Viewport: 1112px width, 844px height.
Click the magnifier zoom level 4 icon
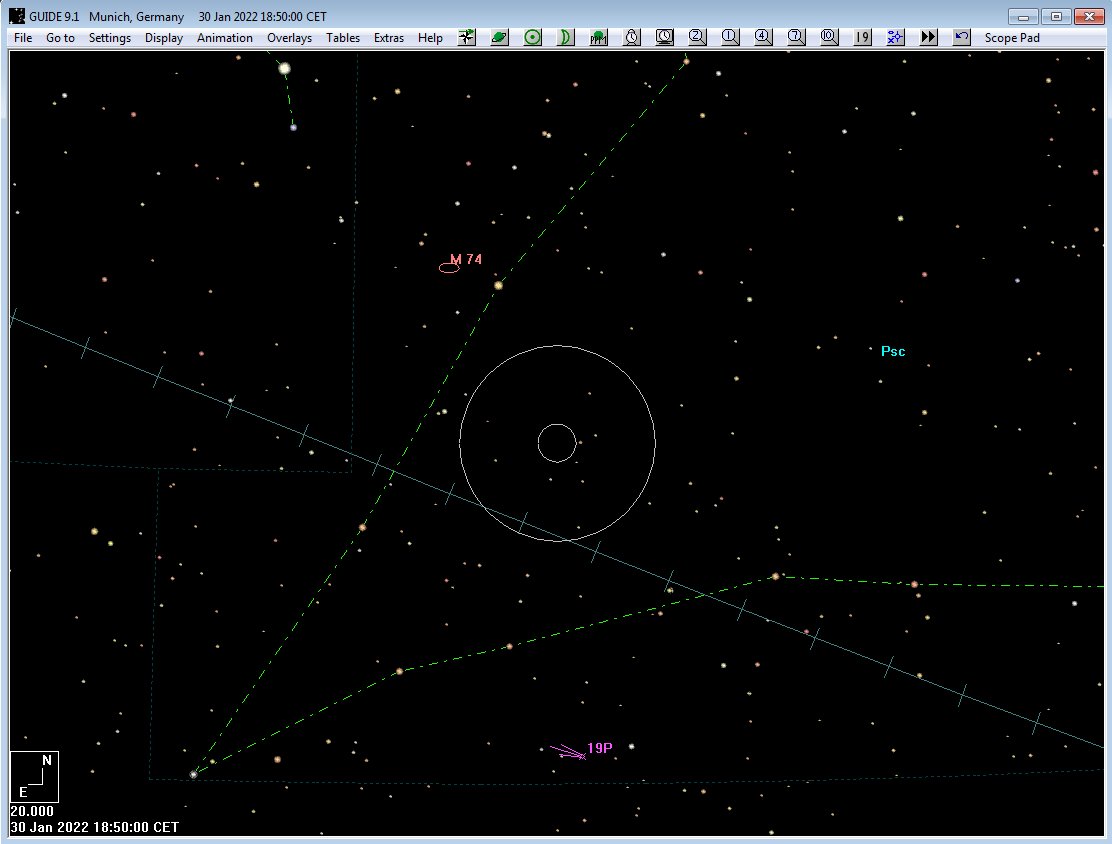pos(763,37)
